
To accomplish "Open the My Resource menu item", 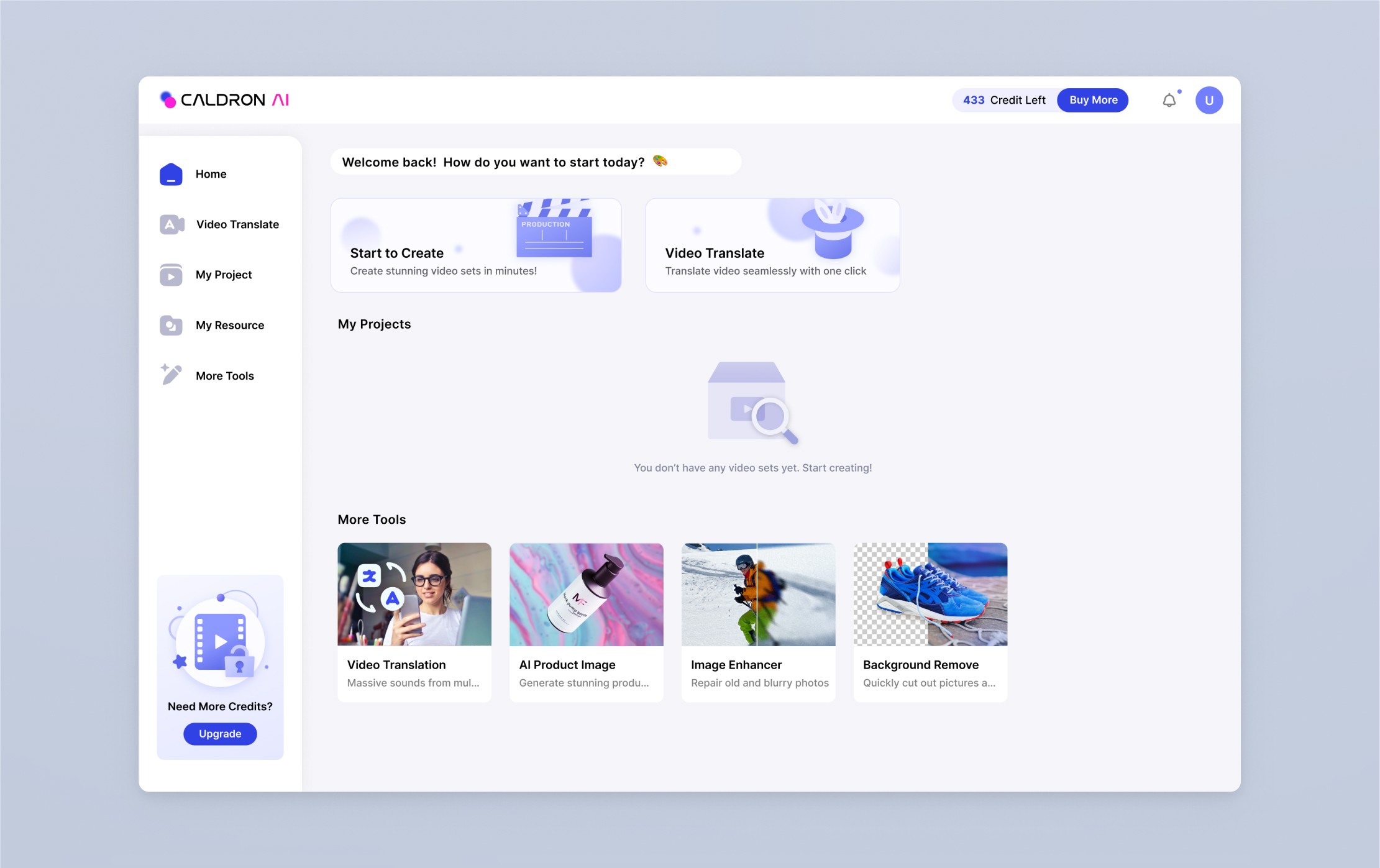I will point(230,325).
